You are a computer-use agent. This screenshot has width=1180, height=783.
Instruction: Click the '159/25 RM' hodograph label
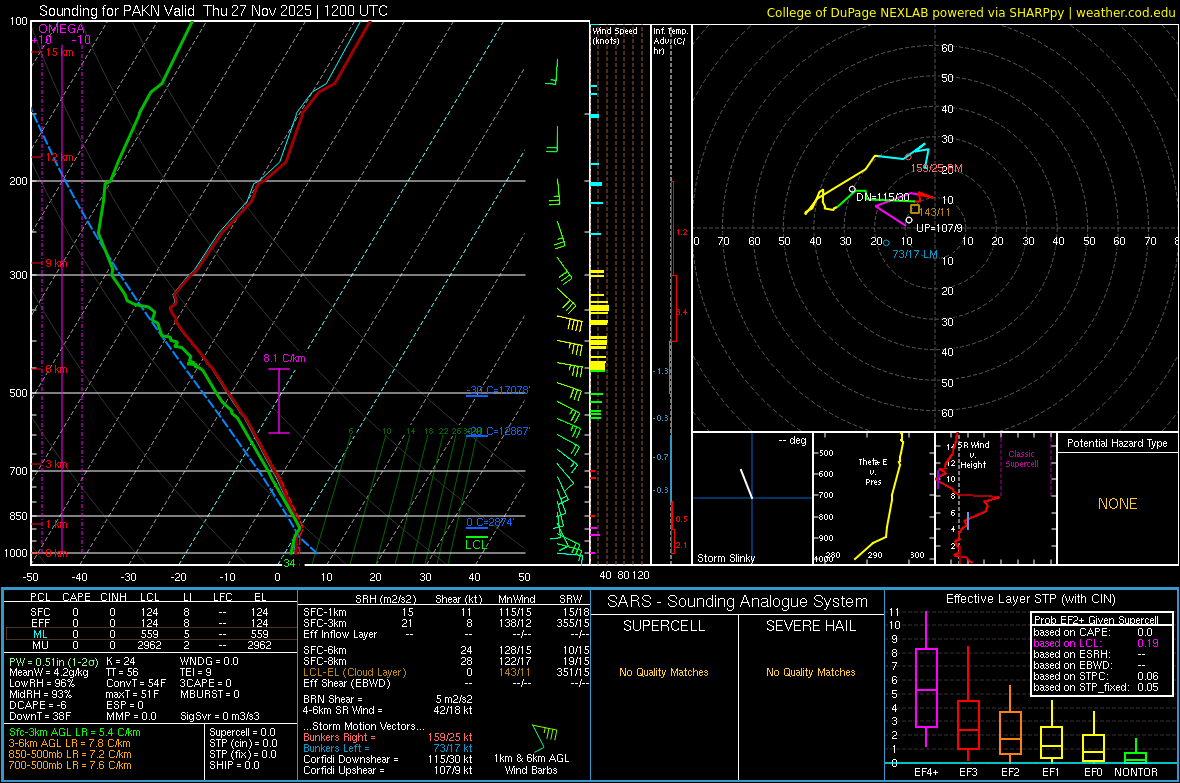pyautogui.click(x=937, y=168)
